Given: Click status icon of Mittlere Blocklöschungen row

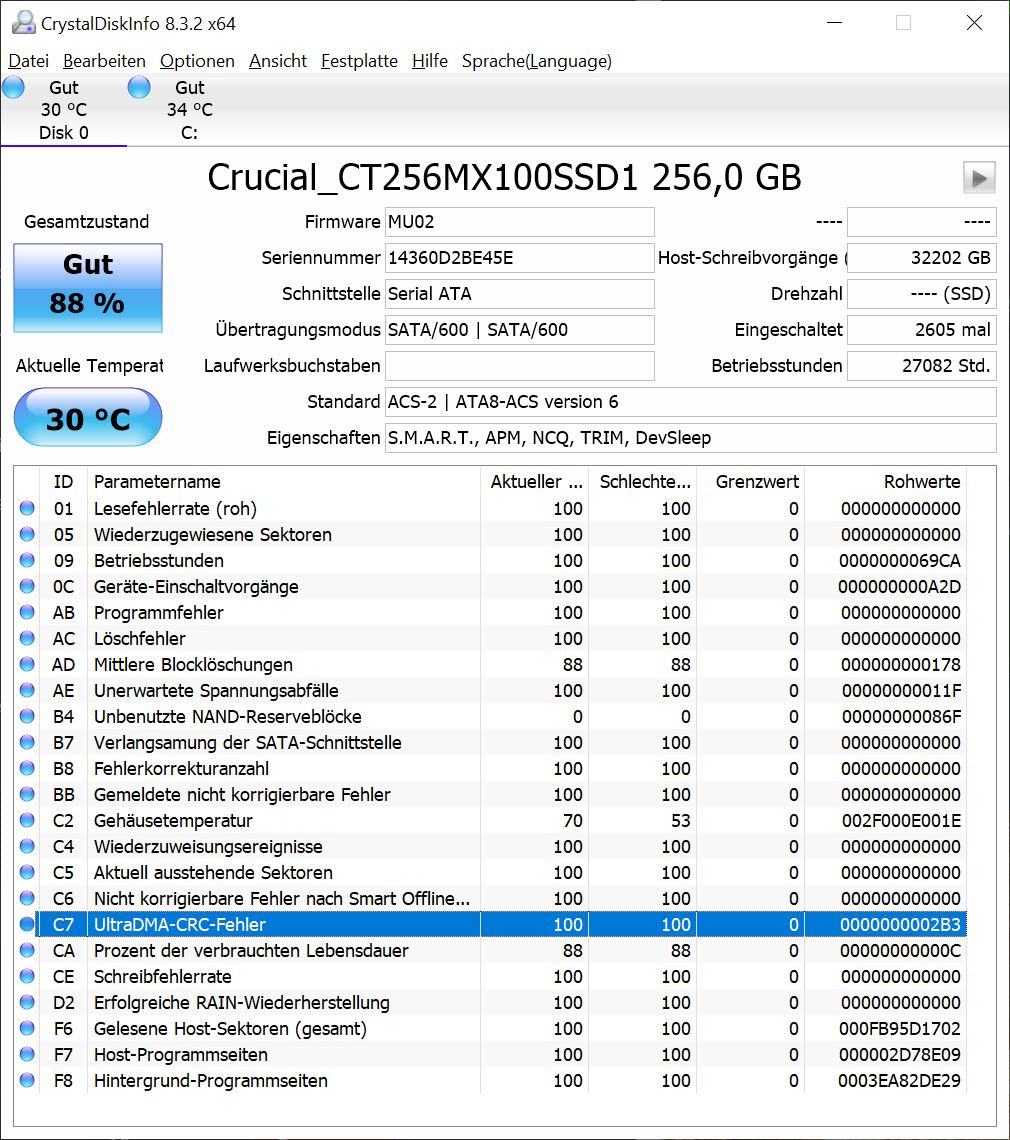Looking at the screenshot, I should pyautogui.click(x=27, y=665).
